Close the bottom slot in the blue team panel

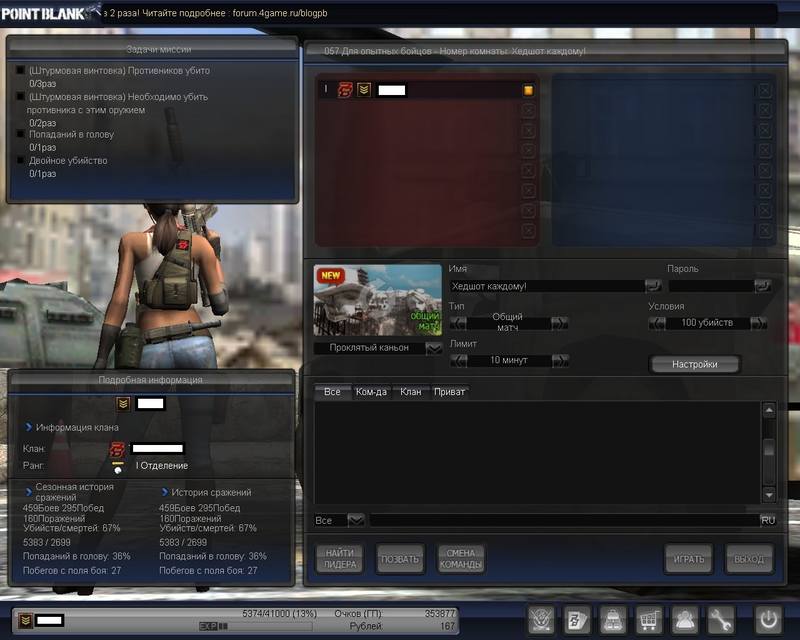pyautogui.click(x=765, y=230)
